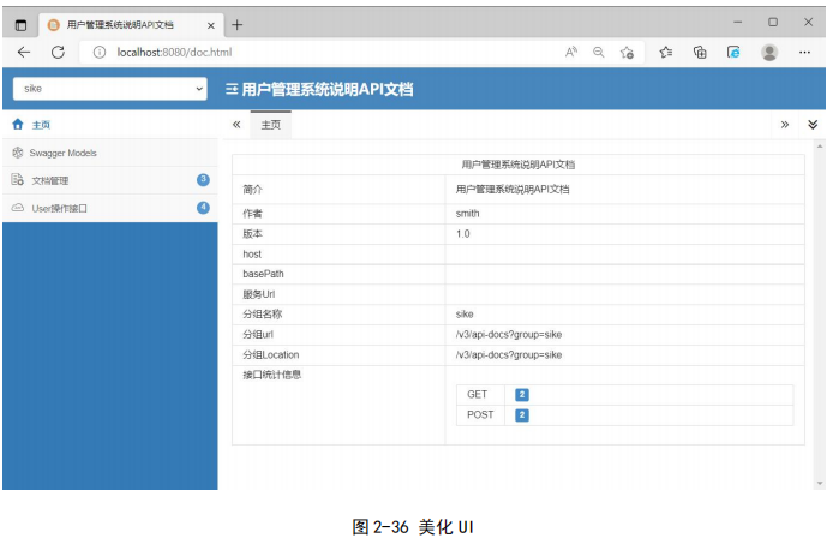
Task: Click the 接口统计信息 label
Action: [272, 375]
